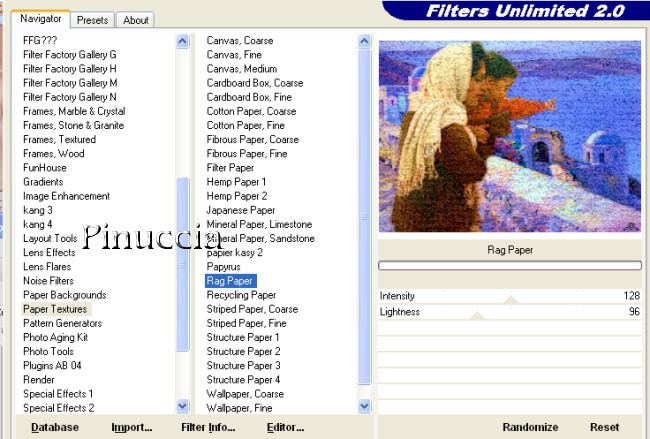The height and width of the screenshot is (439, 650).
Task: Select Filter Paper filter
Action: [230, 168]
